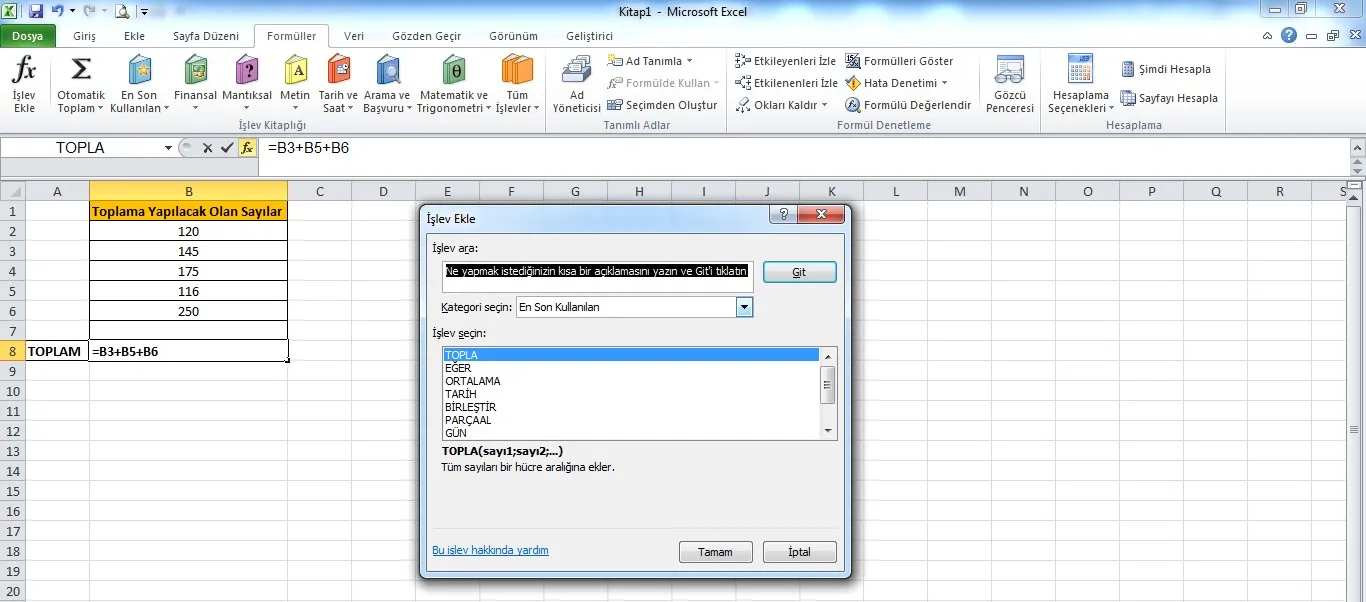Viewport: 1366px width, 602px height.
Task: Open the Name Box dropdown arrow
Action: pyautogui.click(x=168, y=148)
